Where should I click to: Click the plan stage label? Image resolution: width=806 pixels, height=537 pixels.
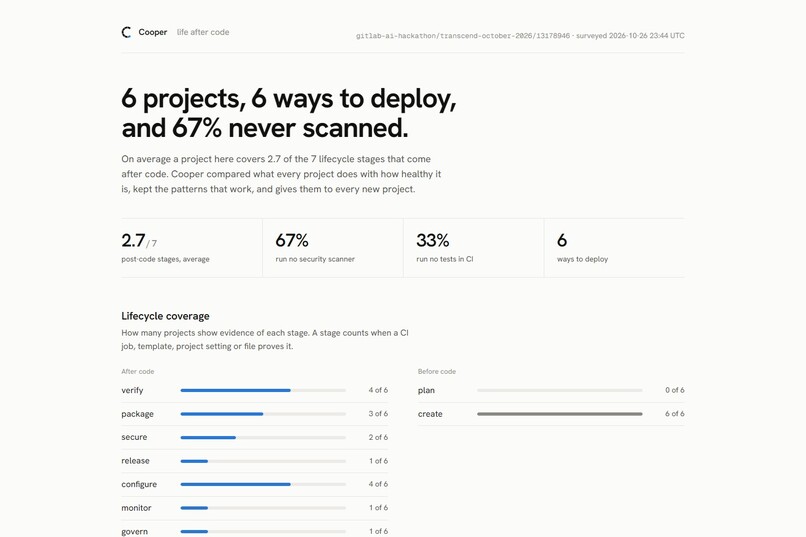[426, 391]
